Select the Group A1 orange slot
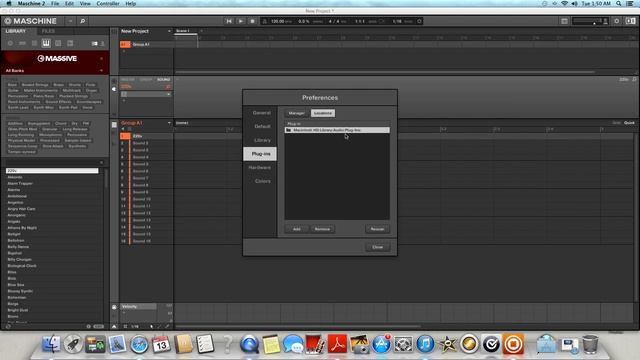 coord(125,44)
